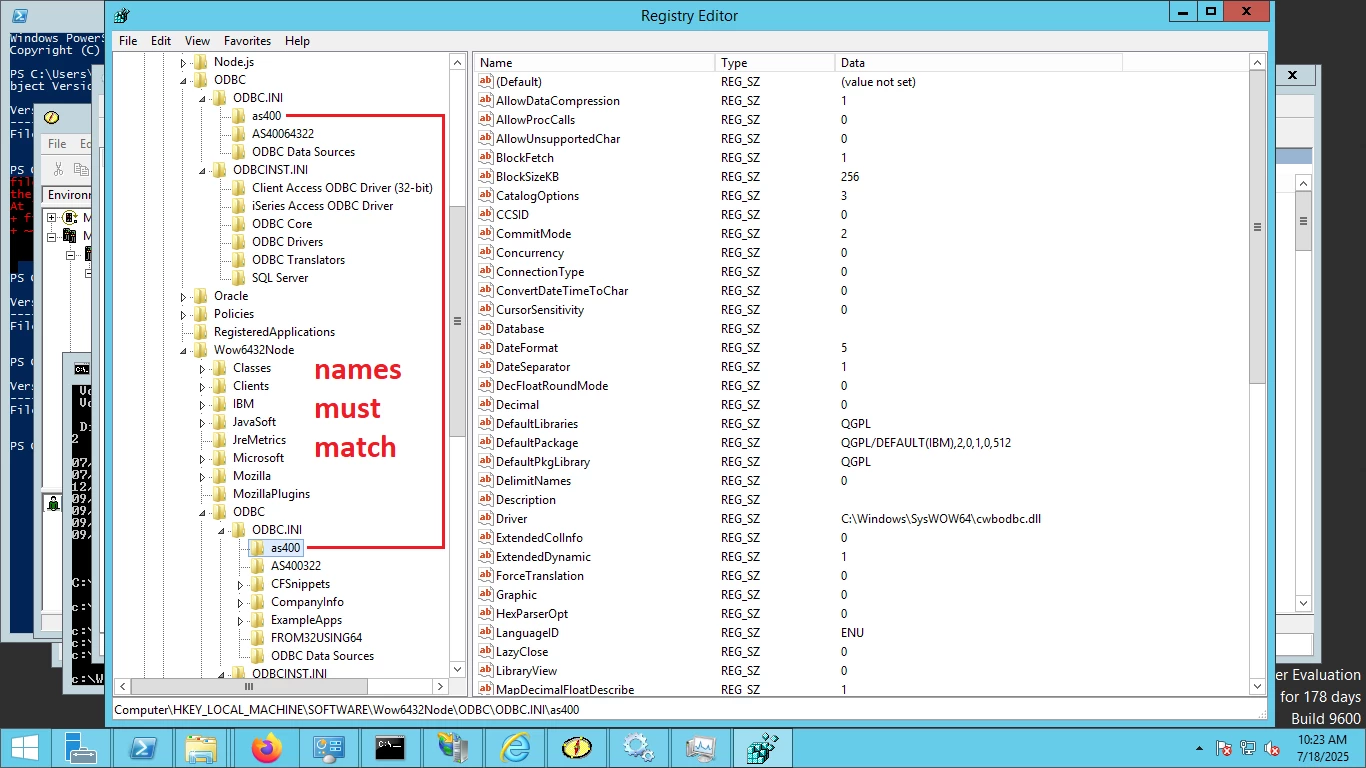Select the Mozilla key
Image resolution: width=1366 pixels, height=768 pixels.
click(251, 476)
